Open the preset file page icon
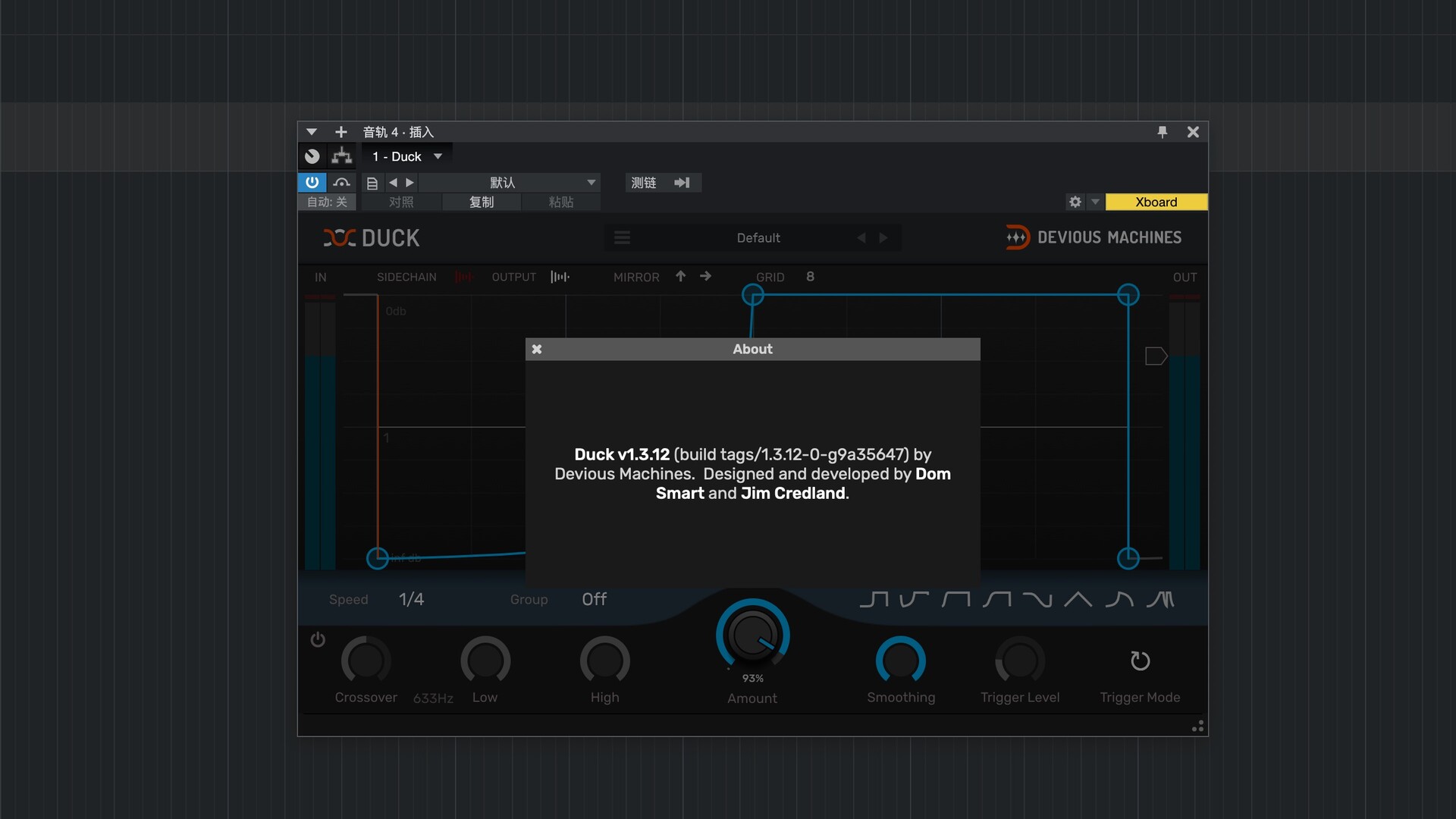The height and width of the screenshot is (819, 1456). click(x=372, y=183)
